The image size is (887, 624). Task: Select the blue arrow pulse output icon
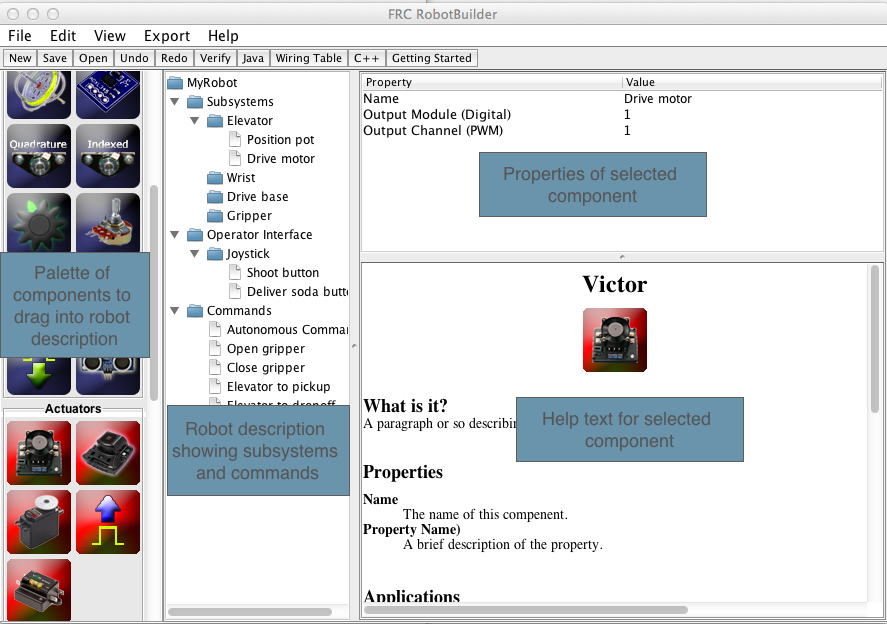107,521
